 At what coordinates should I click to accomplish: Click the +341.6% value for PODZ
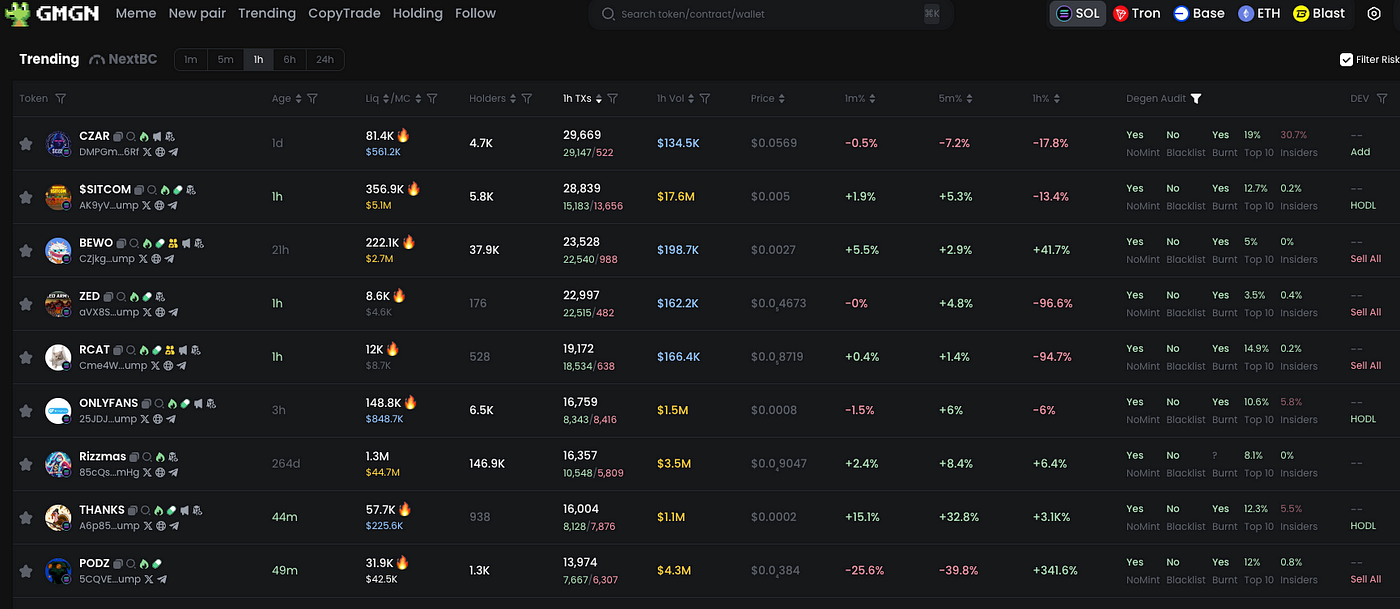(1055, 571)
